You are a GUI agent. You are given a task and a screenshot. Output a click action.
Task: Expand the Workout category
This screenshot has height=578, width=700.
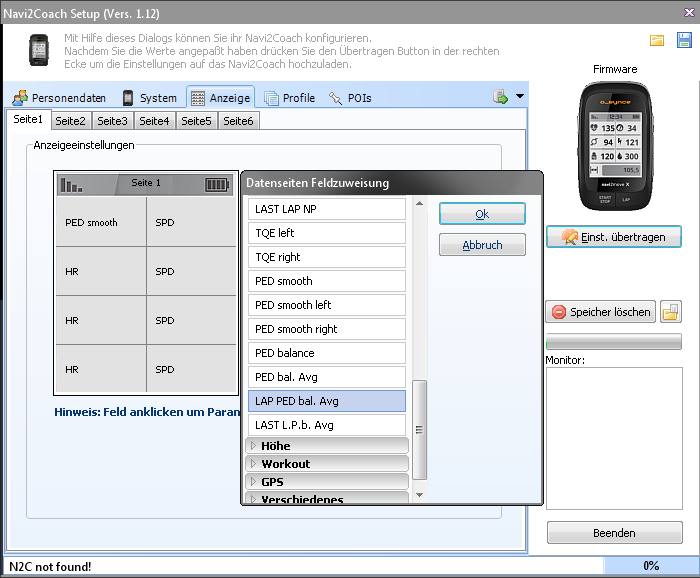coord(327,464)
